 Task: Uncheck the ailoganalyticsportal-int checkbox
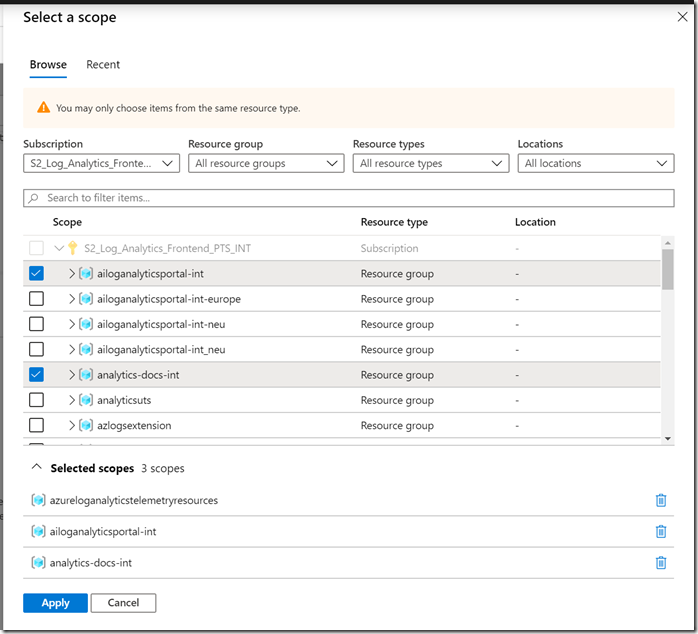tap(37, 273)
